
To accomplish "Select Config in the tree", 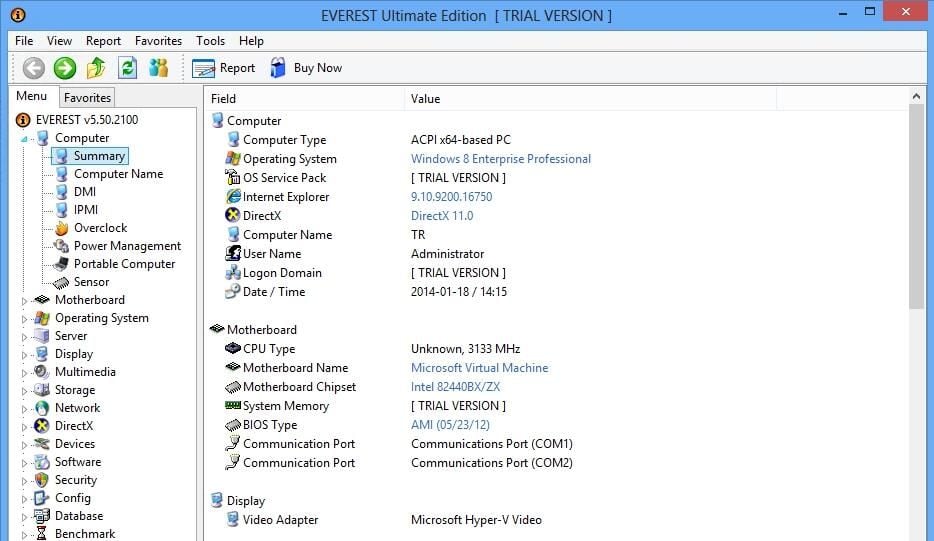I will pyautogui.click(x=73, y=498).
